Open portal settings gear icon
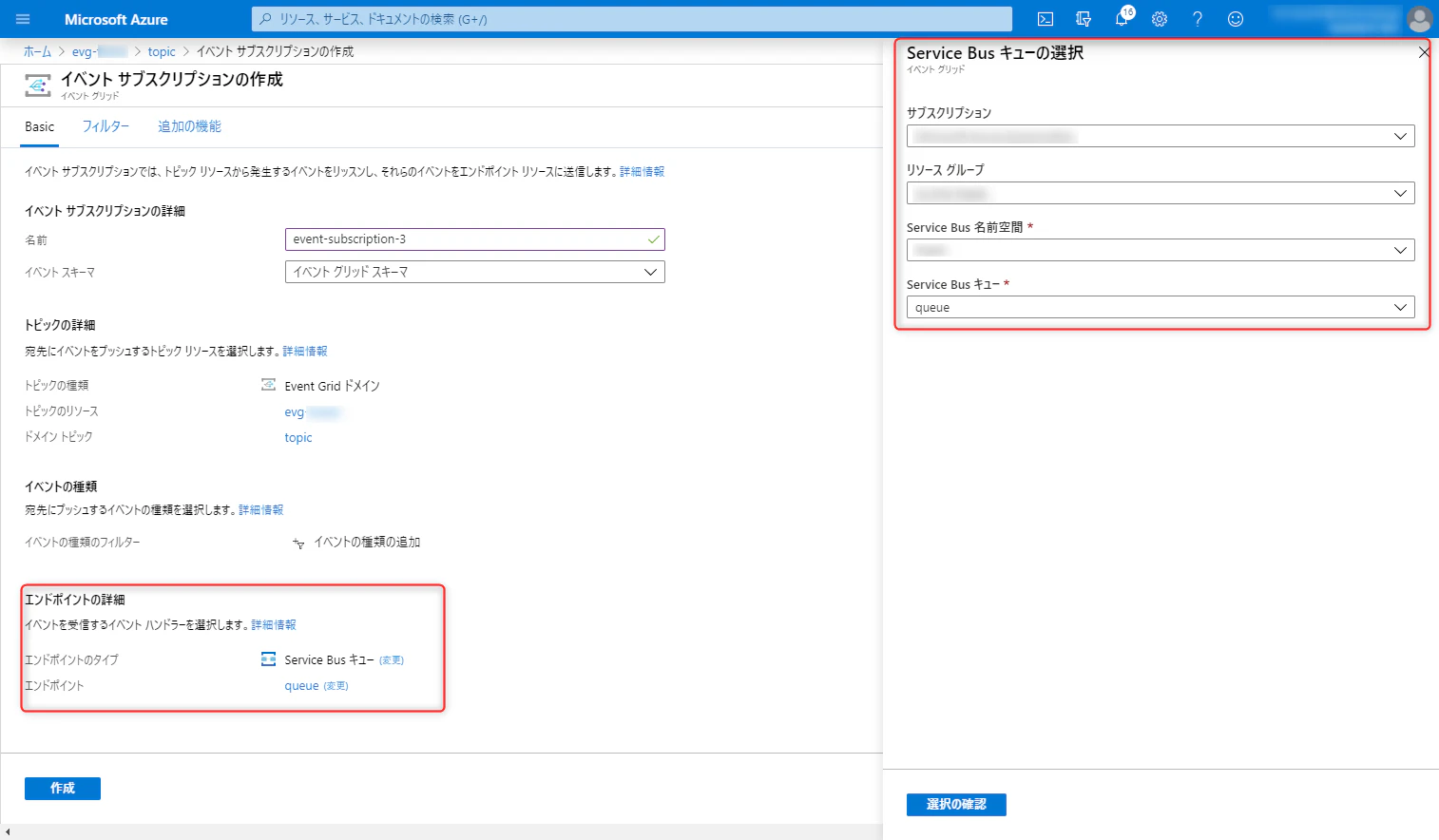 coord(1160,19)
